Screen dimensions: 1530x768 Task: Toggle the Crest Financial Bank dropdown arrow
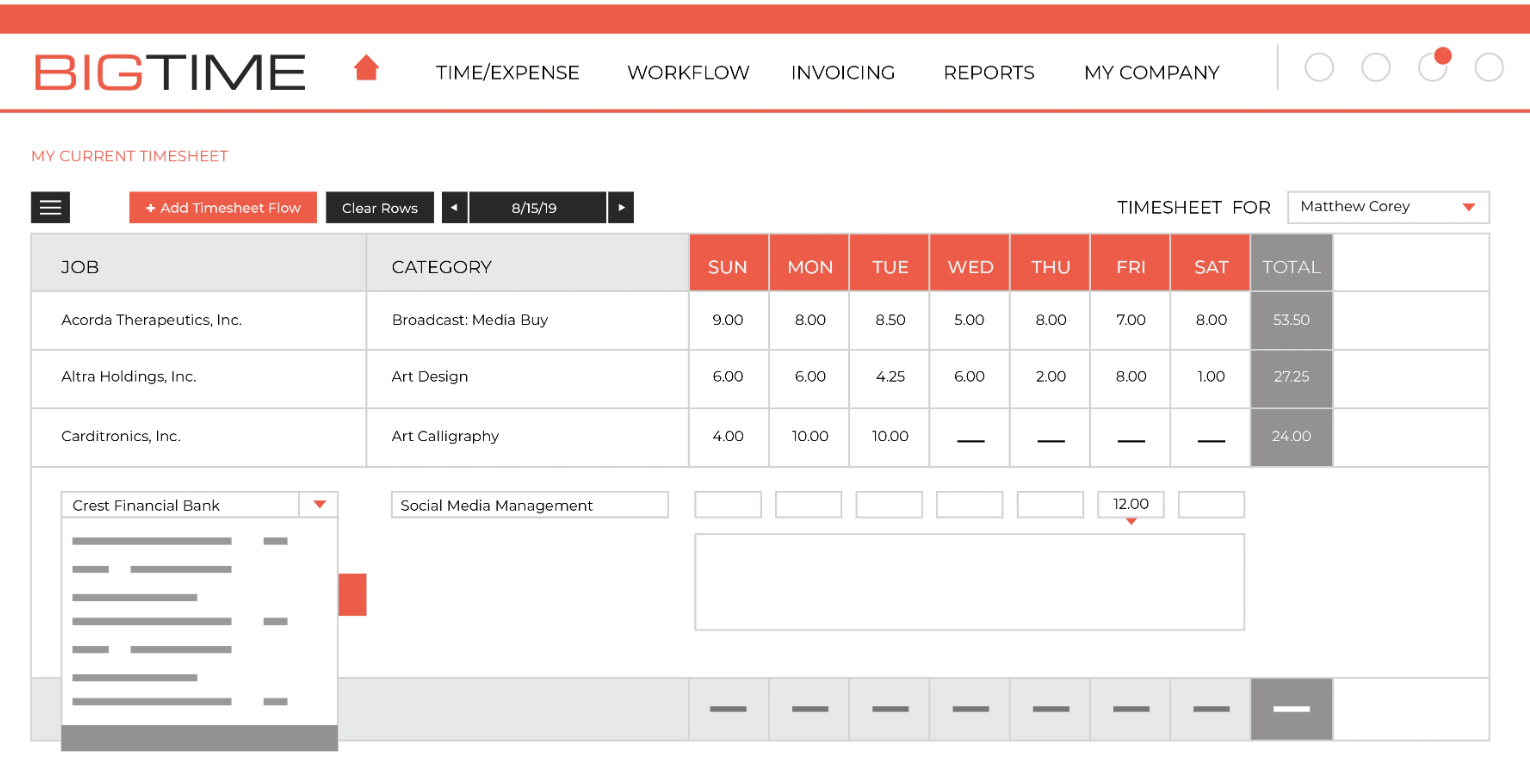(x=319, y=504)
